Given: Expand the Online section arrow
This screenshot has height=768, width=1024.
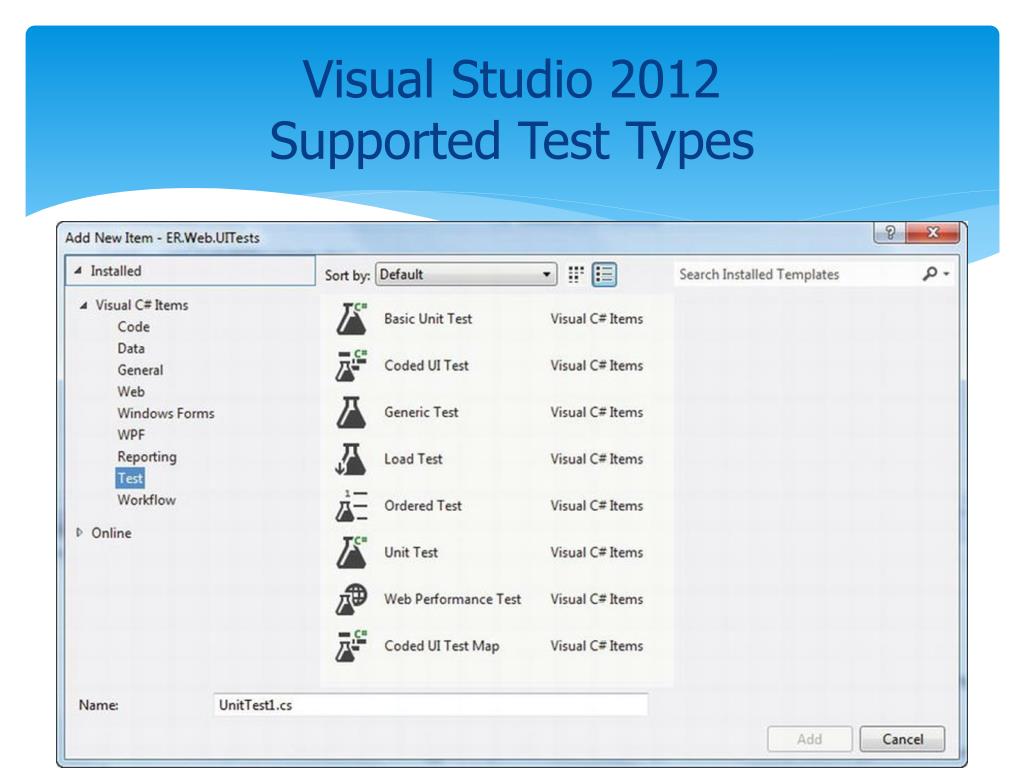Looking at the screenshot, I should tap(80, 533).
